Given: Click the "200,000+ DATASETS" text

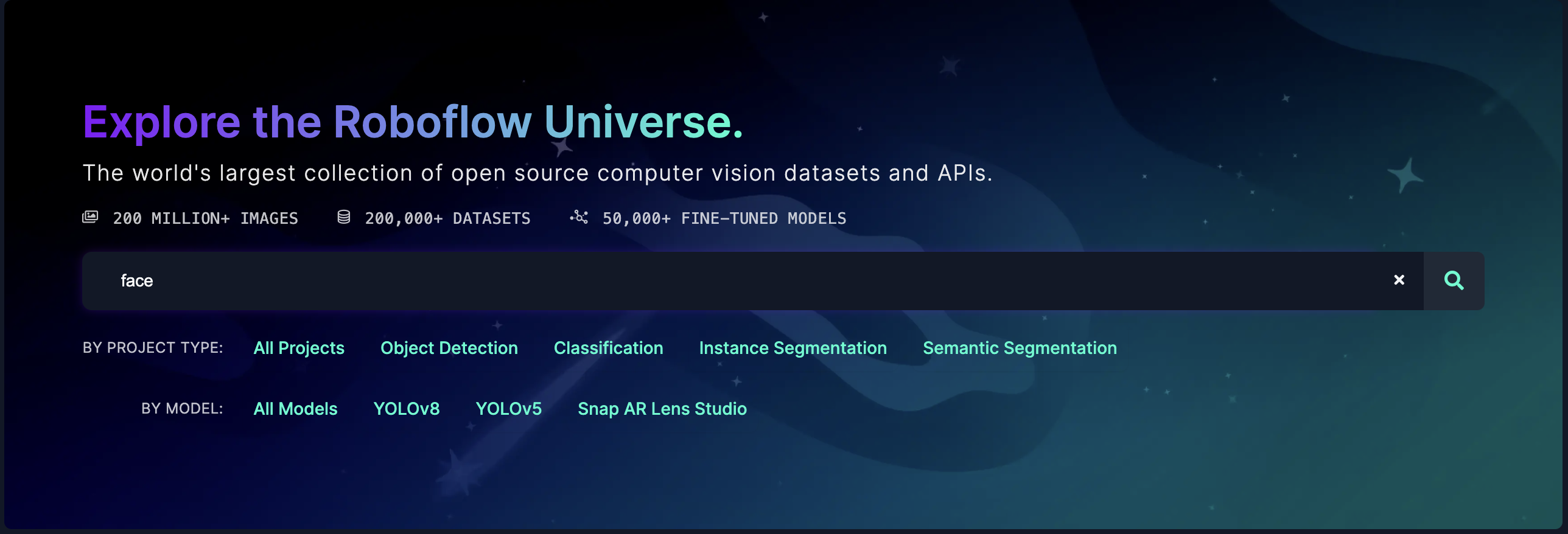Looking at the screenshot, I should [447, 218].
